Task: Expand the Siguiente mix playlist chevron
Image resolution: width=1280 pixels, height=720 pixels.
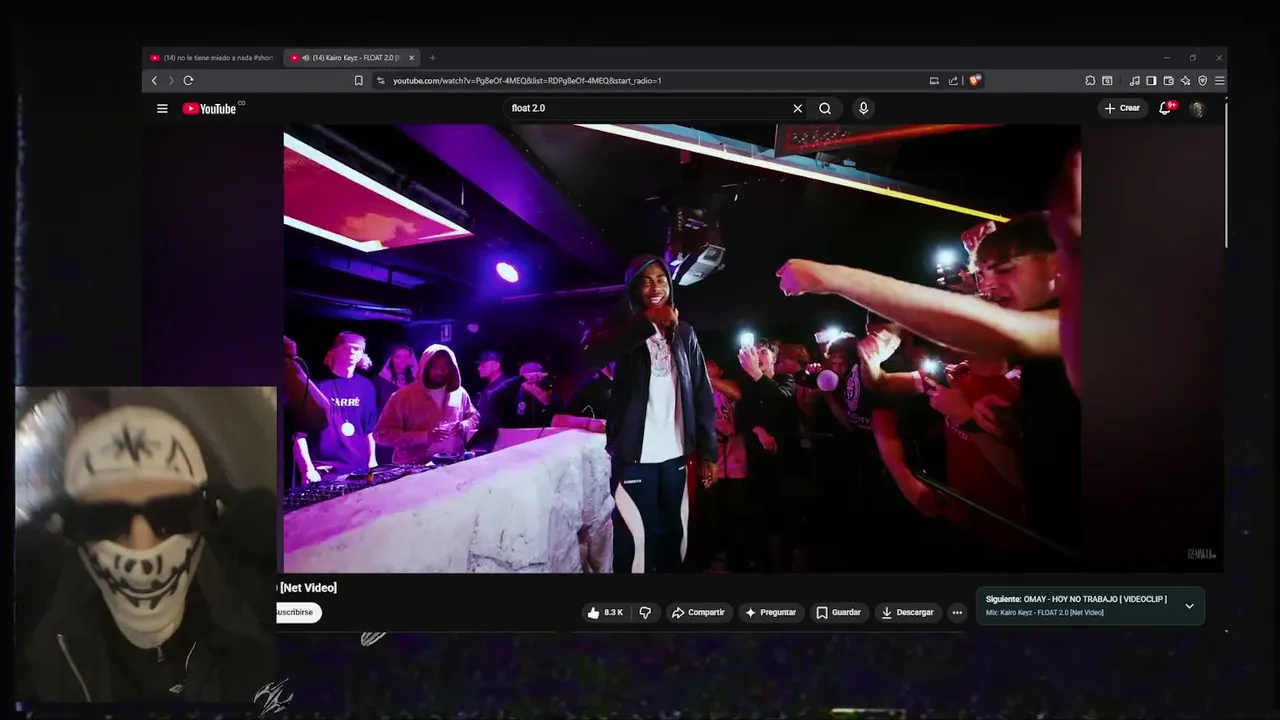Action: (x=1189, y=606)
